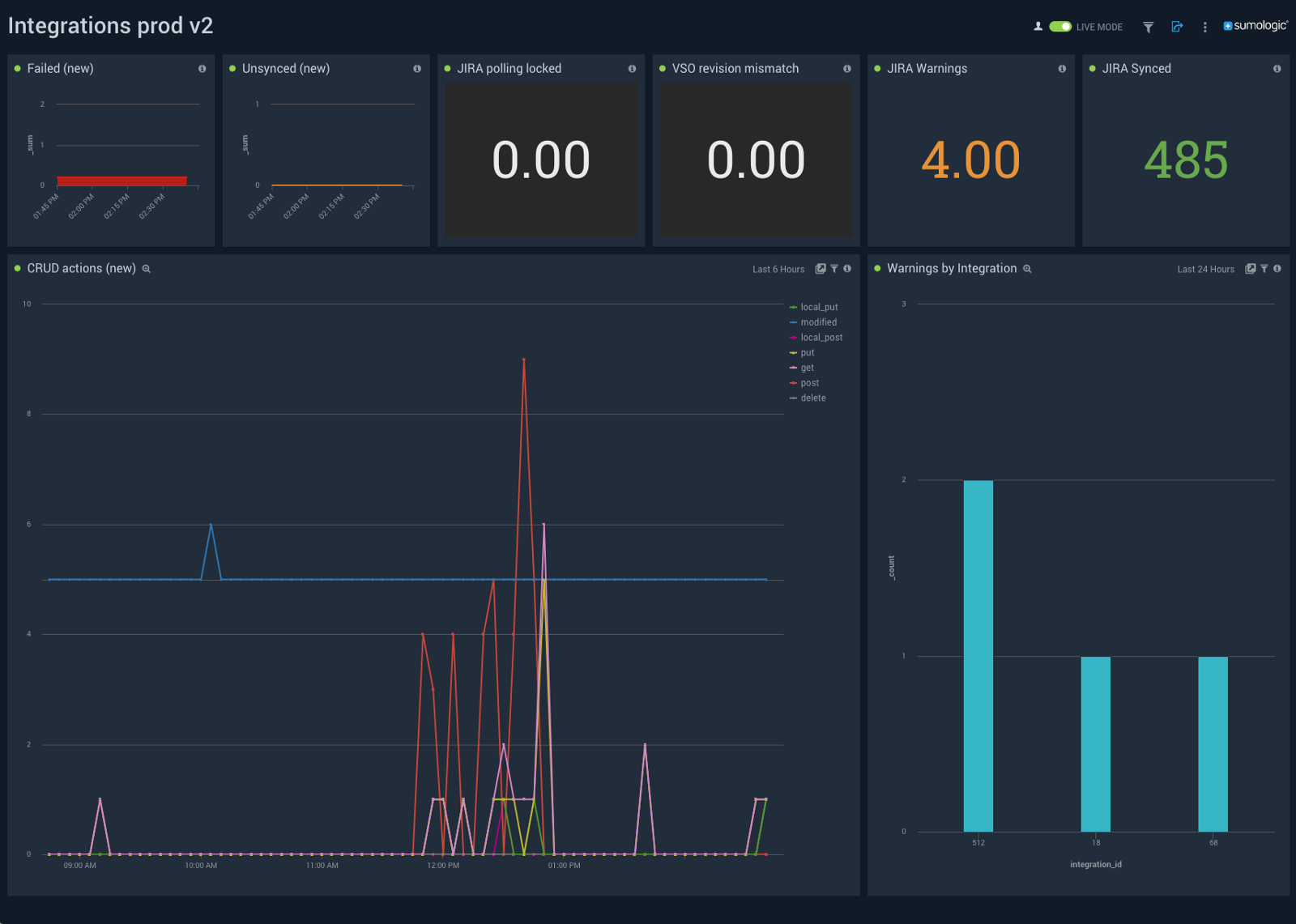Click the JIRA Warnings value 4.00
1296x924 pixels.
click(970, 160)
